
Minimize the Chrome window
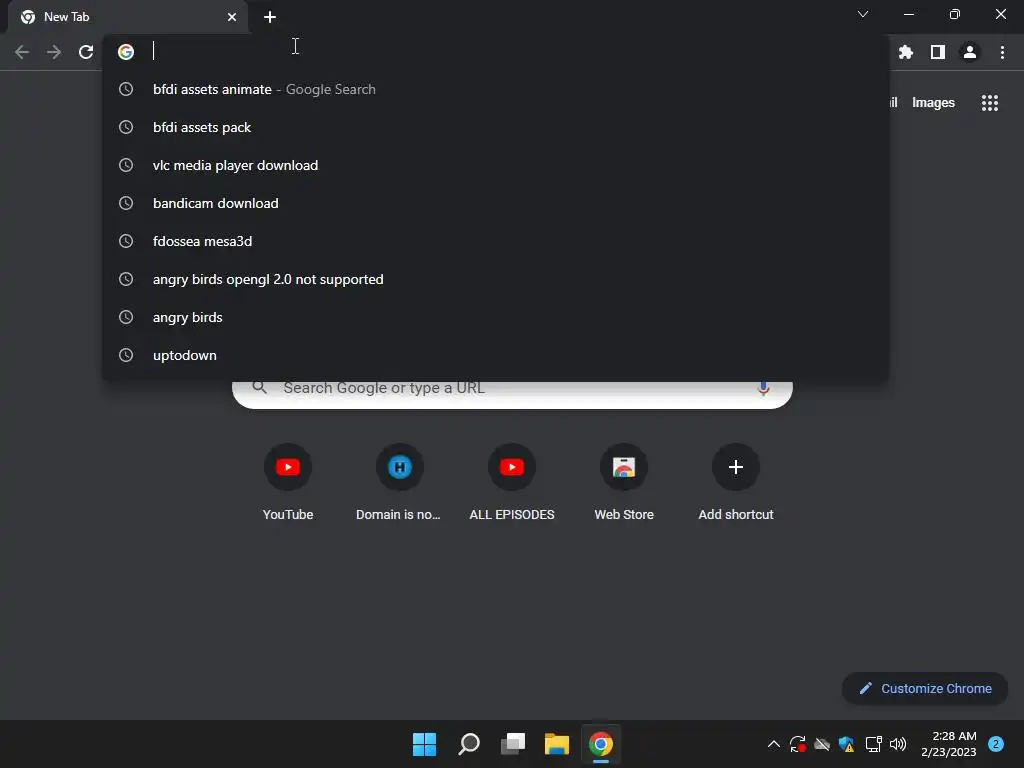click(x=908, y=14)
